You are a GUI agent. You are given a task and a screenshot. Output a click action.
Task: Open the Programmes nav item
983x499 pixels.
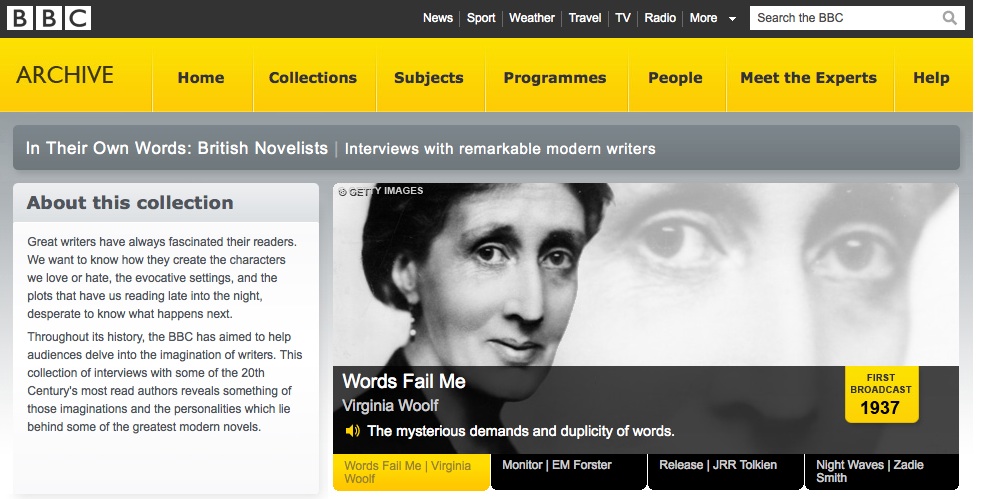click(555, 78)
